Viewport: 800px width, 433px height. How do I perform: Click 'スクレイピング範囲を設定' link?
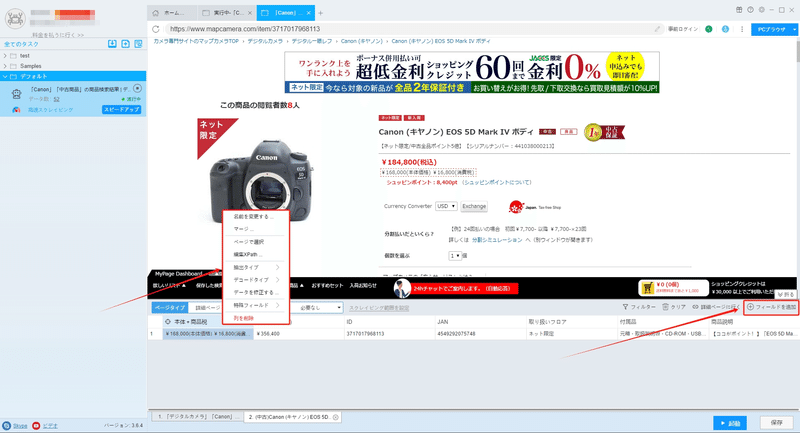point(379,308)
